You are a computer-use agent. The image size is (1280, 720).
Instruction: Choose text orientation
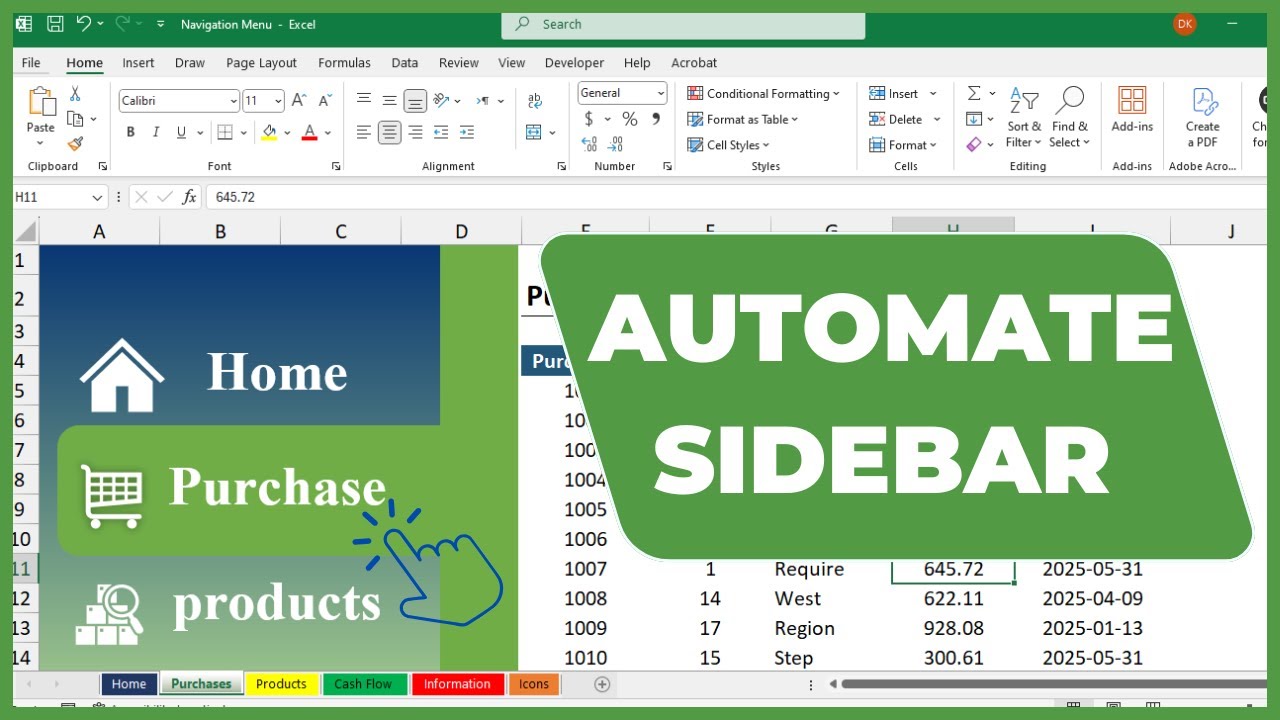click(x=441, y=100)
